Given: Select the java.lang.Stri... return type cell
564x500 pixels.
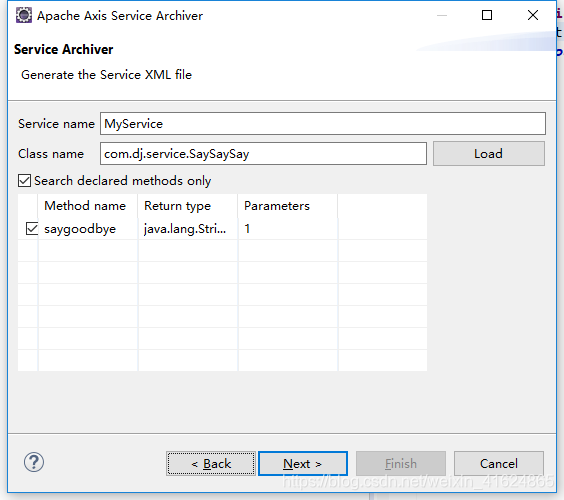Looking at the screenshot, I should (188, 229).
